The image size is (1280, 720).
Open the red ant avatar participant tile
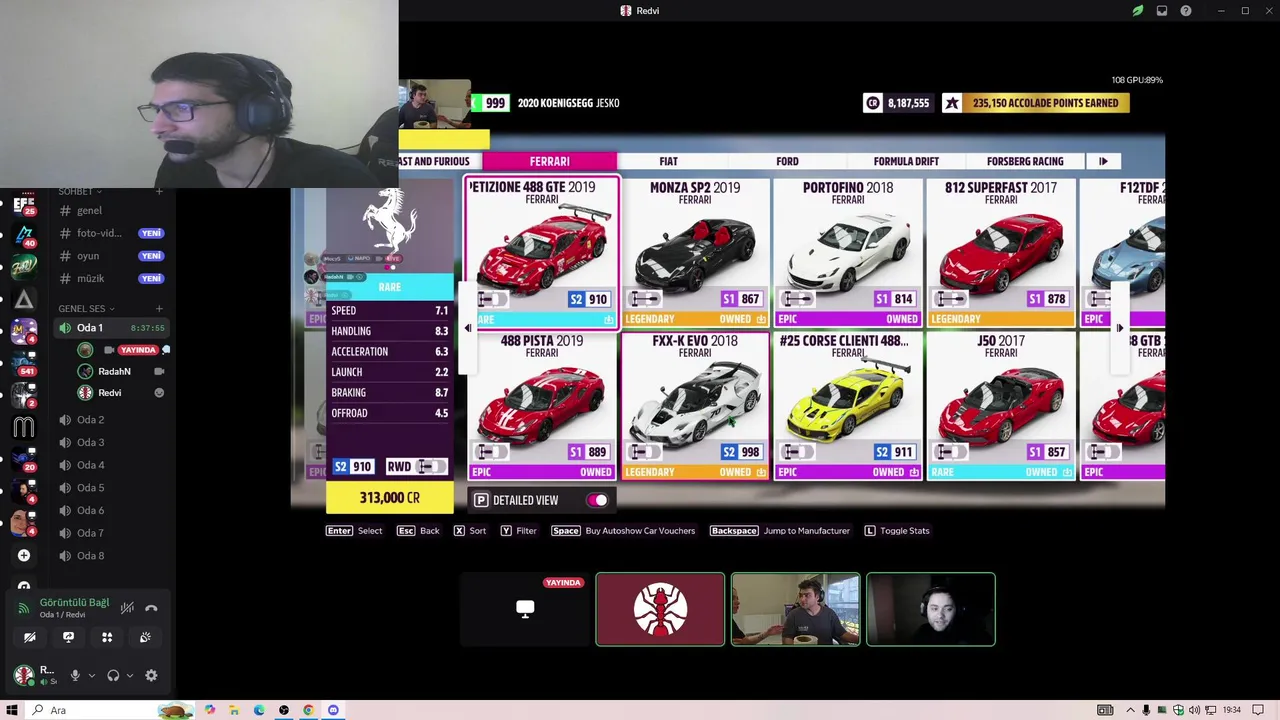point(660,609)
